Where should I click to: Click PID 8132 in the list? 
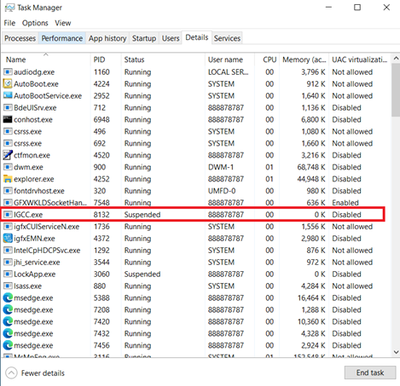(x=101, y=215)
